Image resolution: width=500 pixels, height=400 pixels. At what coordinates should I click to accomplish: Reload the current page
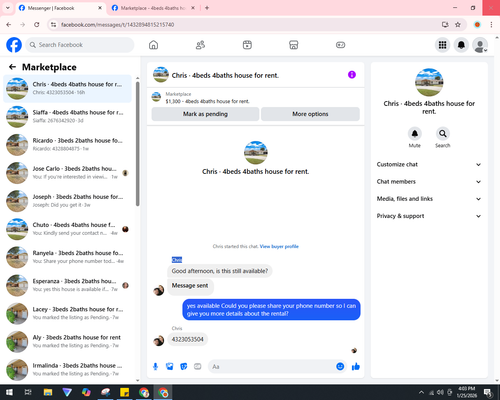click(x=37, y=25)
